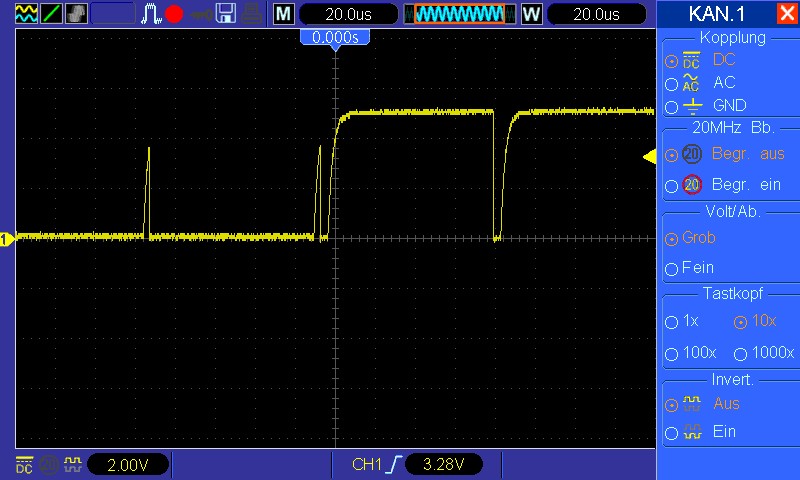
Task: Click the 2.00V channel scale readout
Action: [x=127, y=465]
